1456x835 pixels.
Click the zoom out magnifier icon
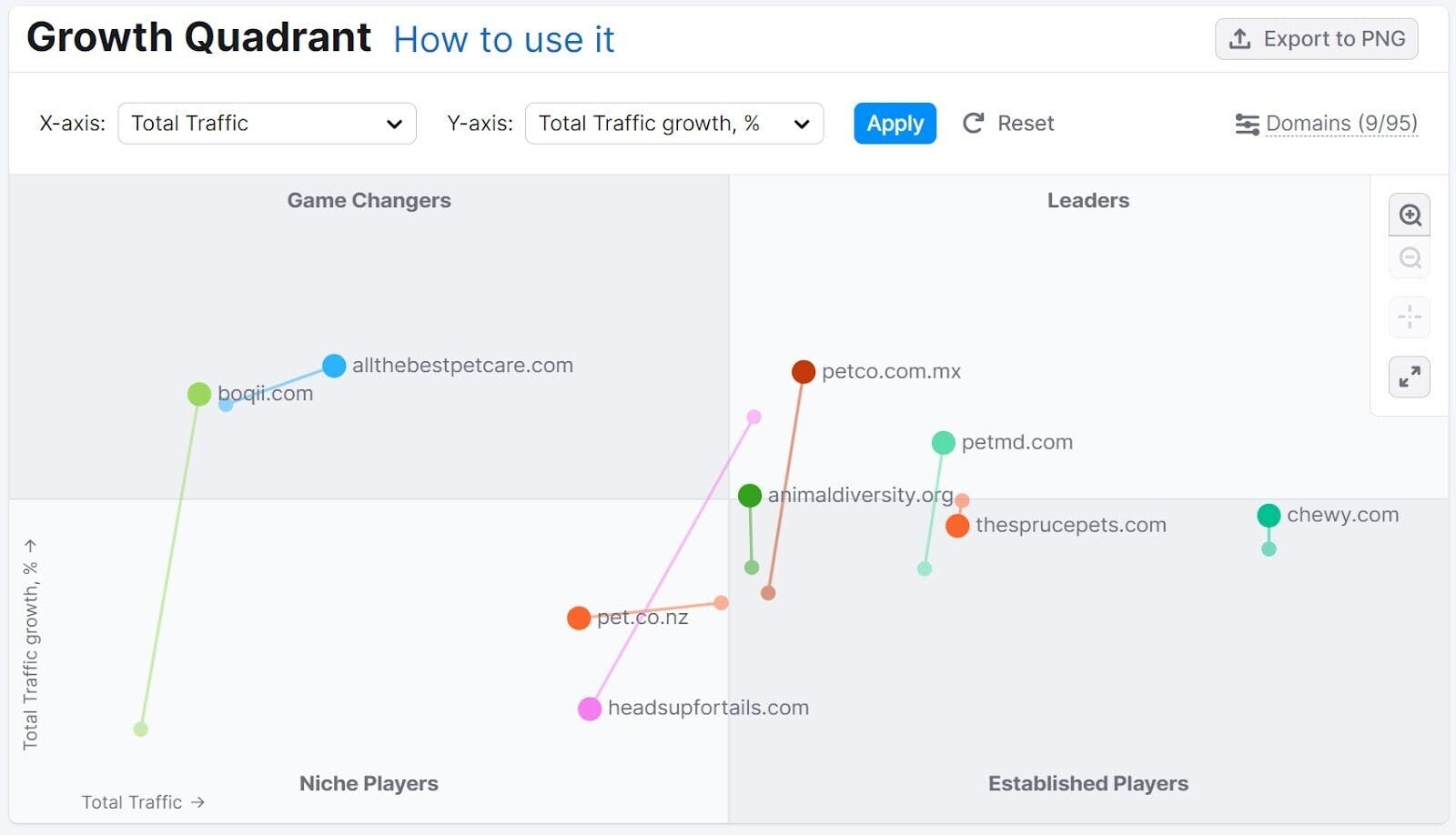pos(1410,258)
